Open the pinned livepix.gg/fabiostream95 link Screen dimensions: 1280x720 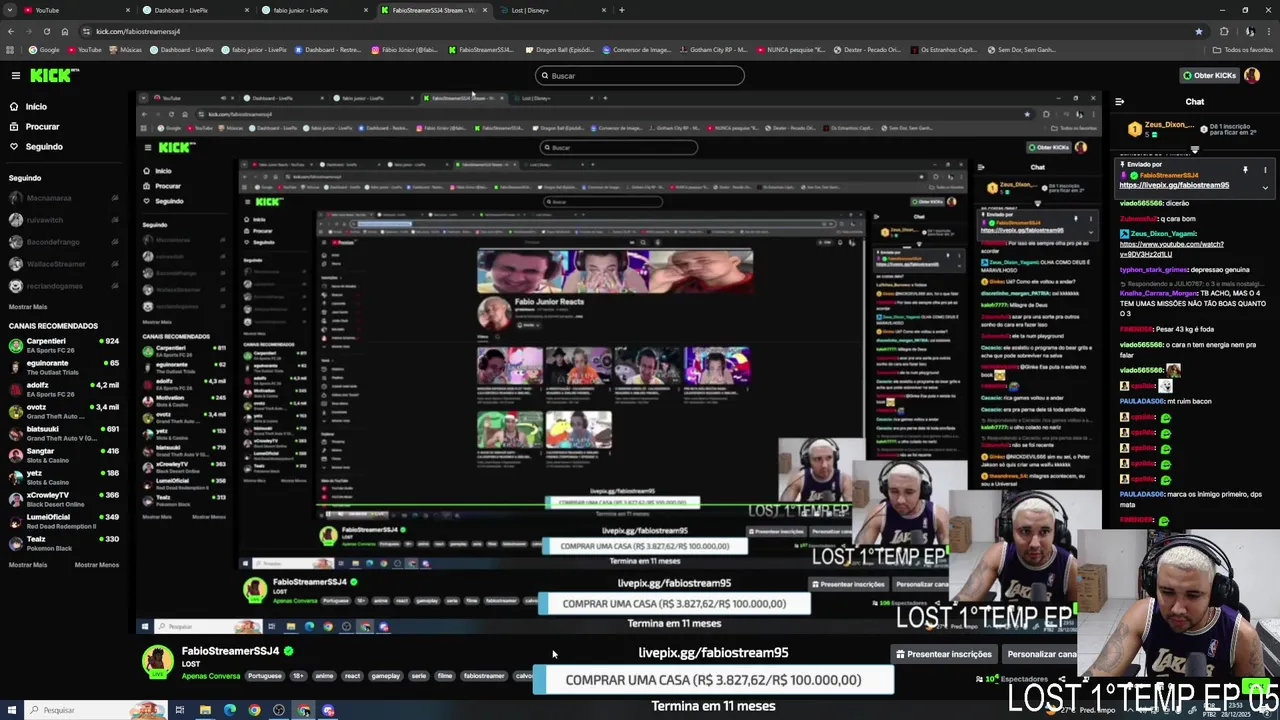point(1174,185)
